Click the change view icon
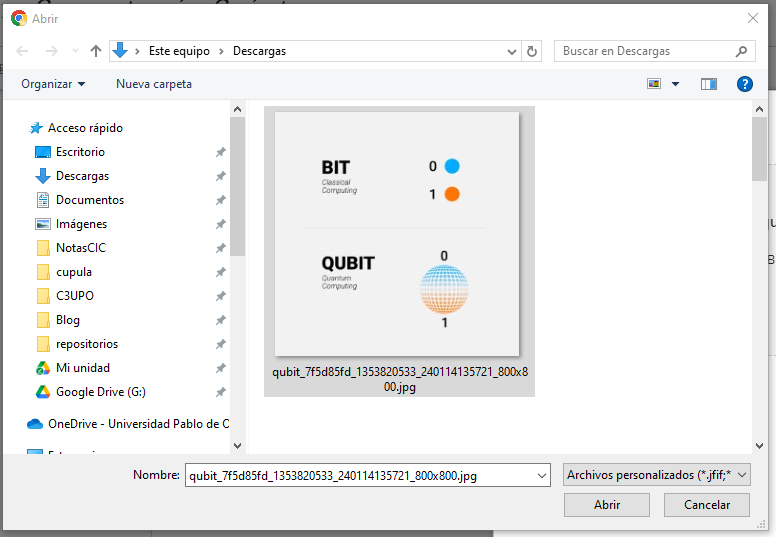The image size is (776, 537). pyautogui.click(x=655, y=84)
